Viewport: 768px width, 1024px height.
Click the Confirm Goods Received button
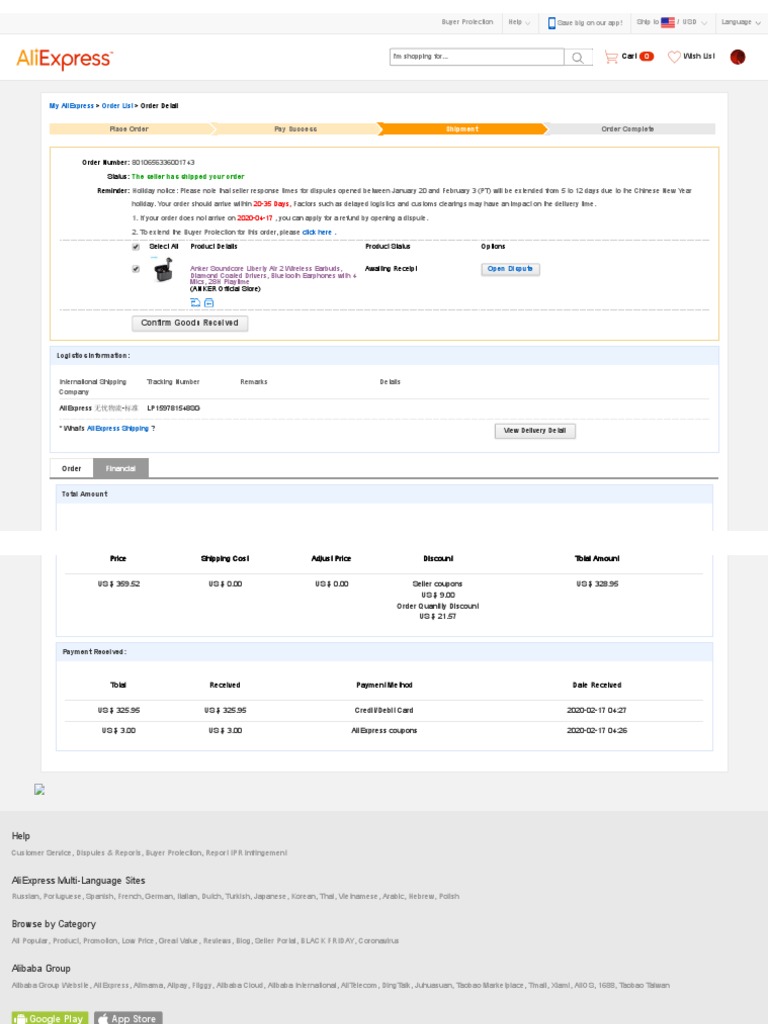click(190, 323)
